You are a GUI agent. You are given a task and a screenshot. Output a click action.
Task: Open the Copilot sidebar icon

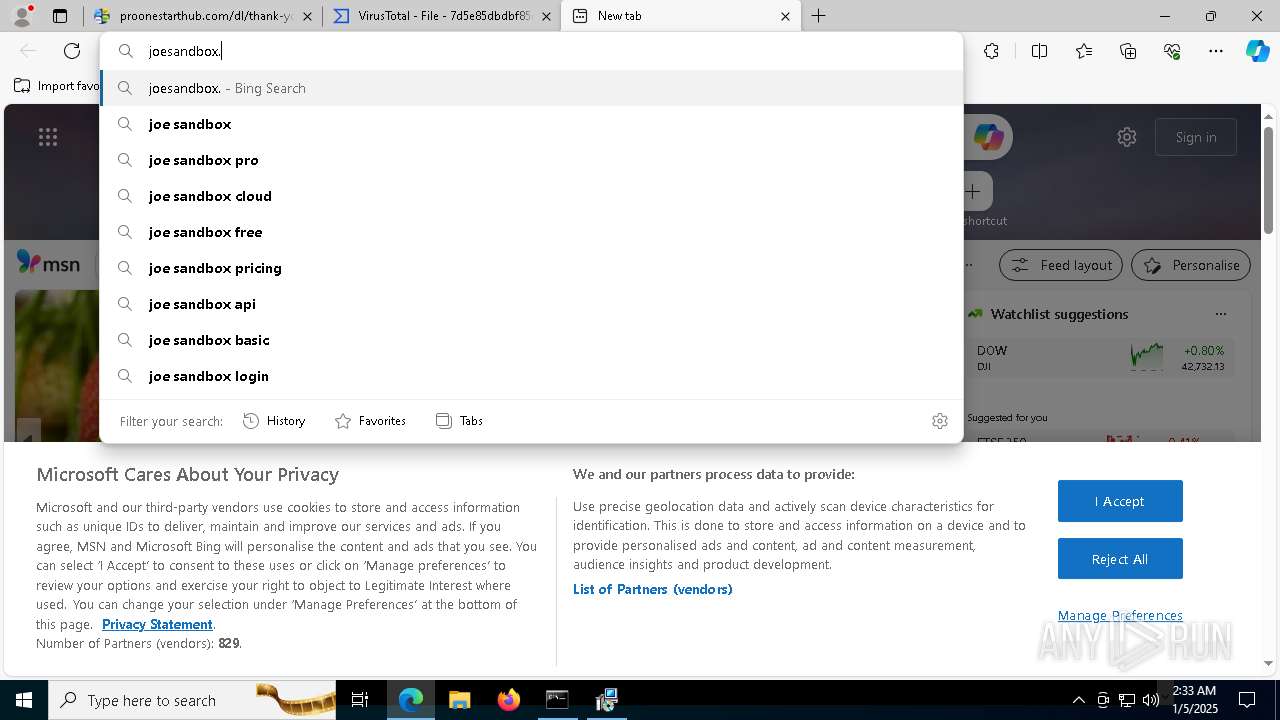point(1257,51)
